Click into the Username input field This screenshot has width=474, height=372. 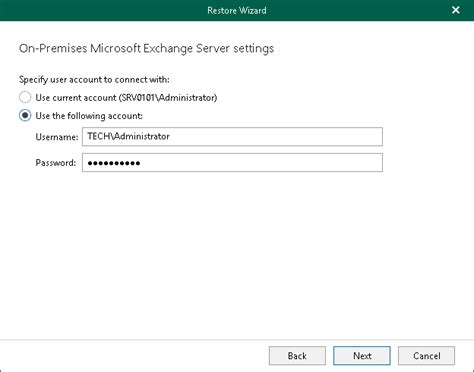(232, 136)
